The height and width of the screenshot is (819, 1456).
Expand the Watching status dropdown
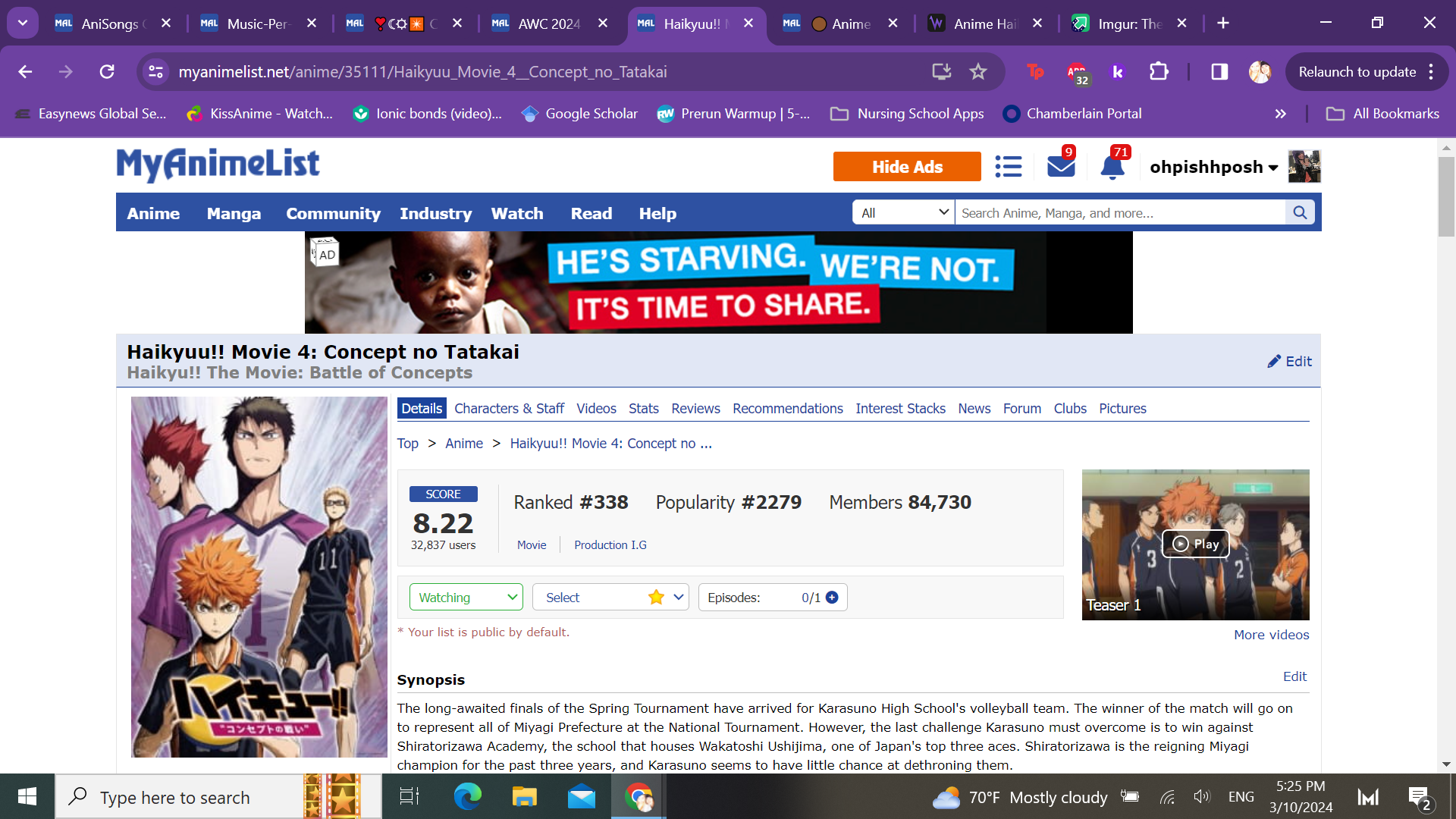point(466,598)
